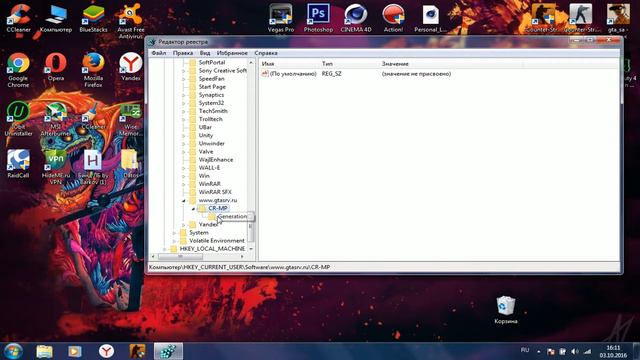This screenshot has width=640, height=360.
Task: Collapse the CR-MP registry key
Action: point(193,209)
